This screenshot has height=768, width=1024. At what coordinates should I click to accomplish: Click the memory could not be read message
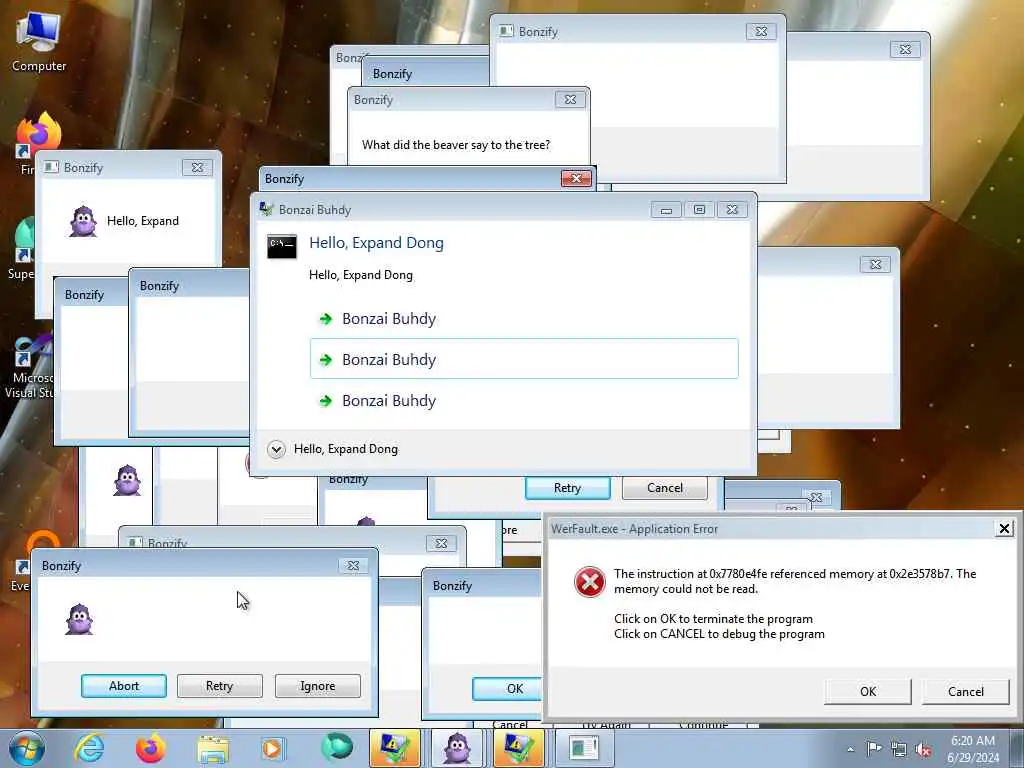pos(795,581)
